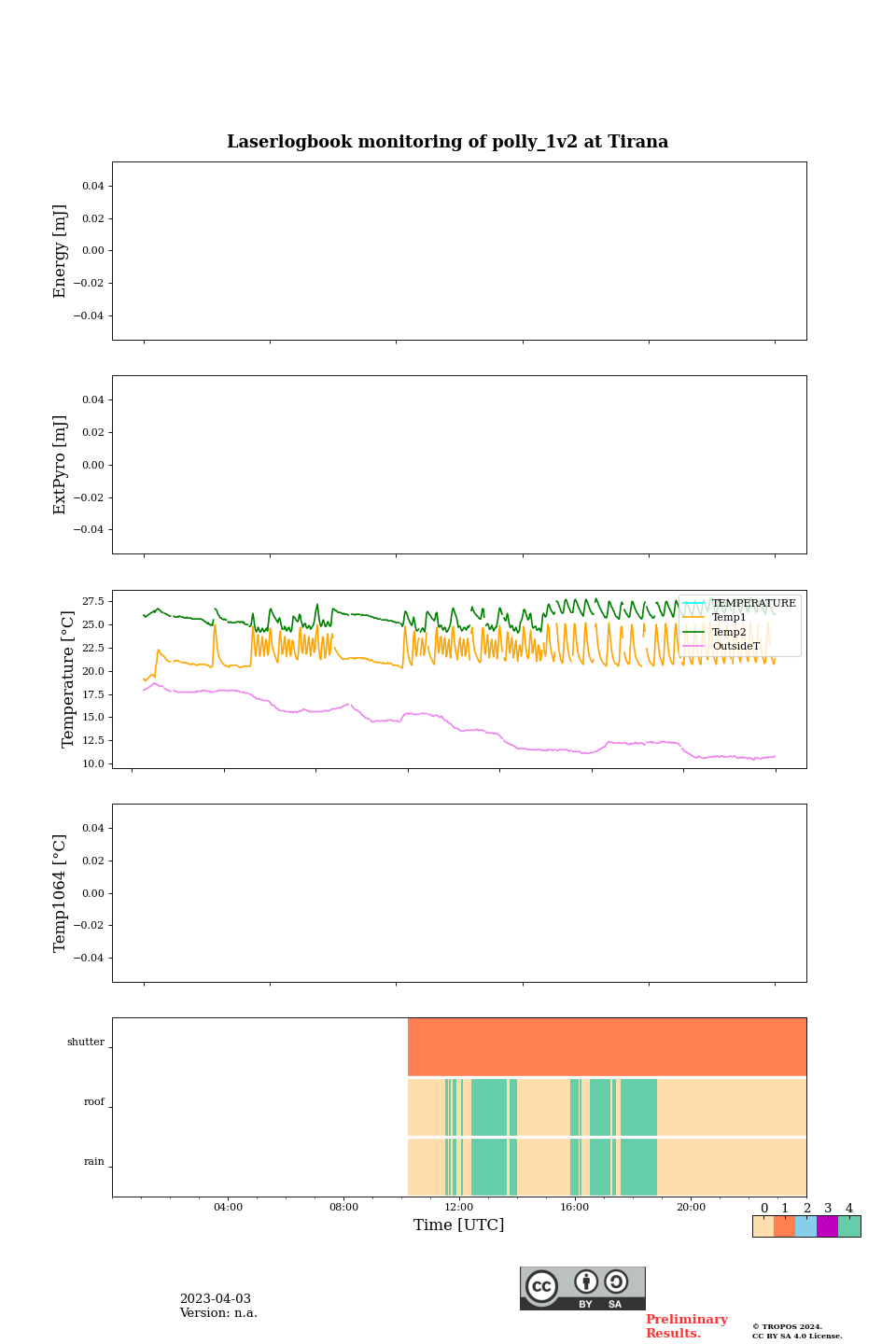The width and height of the screenshot is (896, 1344).
Task: Click the '12.5' temperature tick label
Action: [x=93, y=741]
